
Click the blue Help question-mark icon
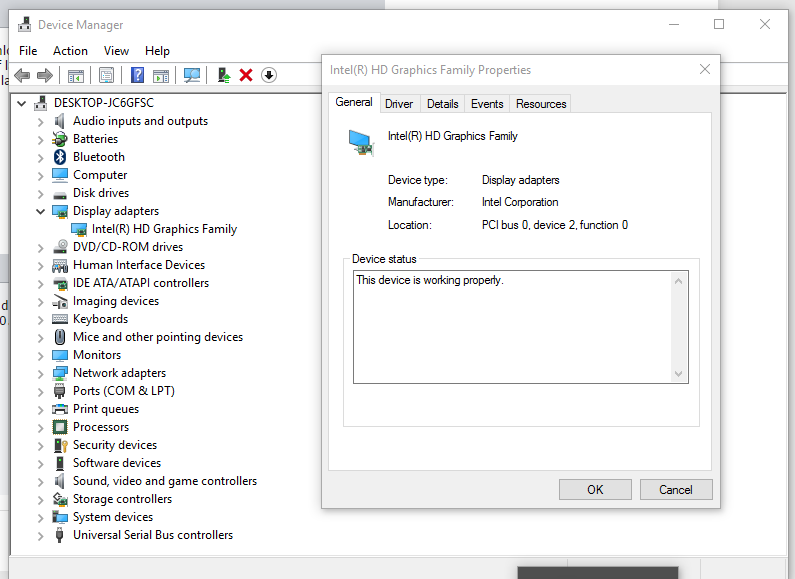pyautogui.click(x=137, y=75)
